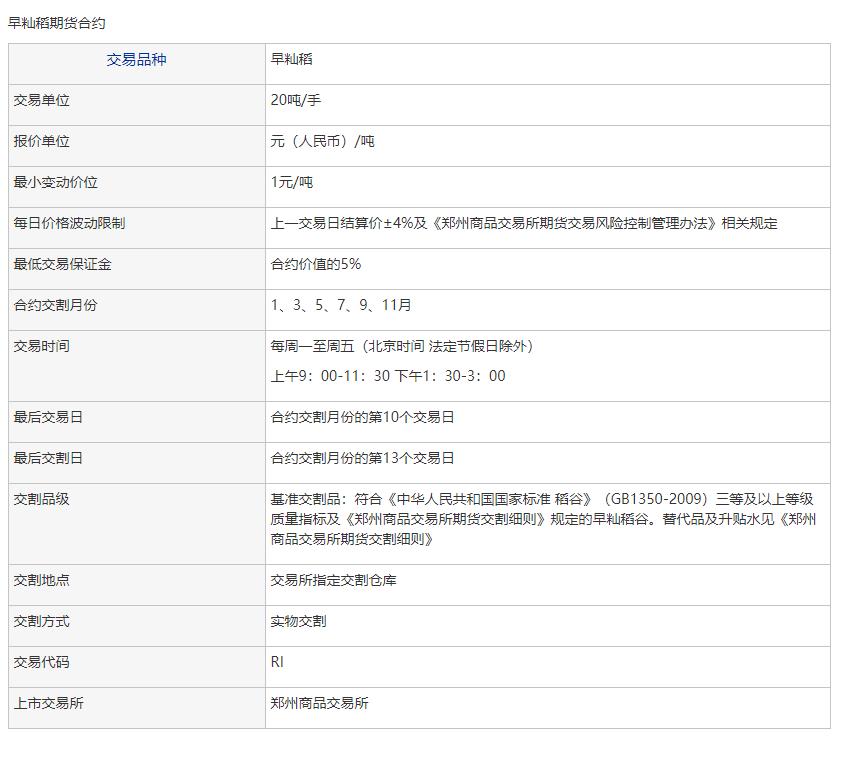The height and width of the screenshot is (776, 853).
Task: Select the 交易时间 label
Action: (42, 346)
